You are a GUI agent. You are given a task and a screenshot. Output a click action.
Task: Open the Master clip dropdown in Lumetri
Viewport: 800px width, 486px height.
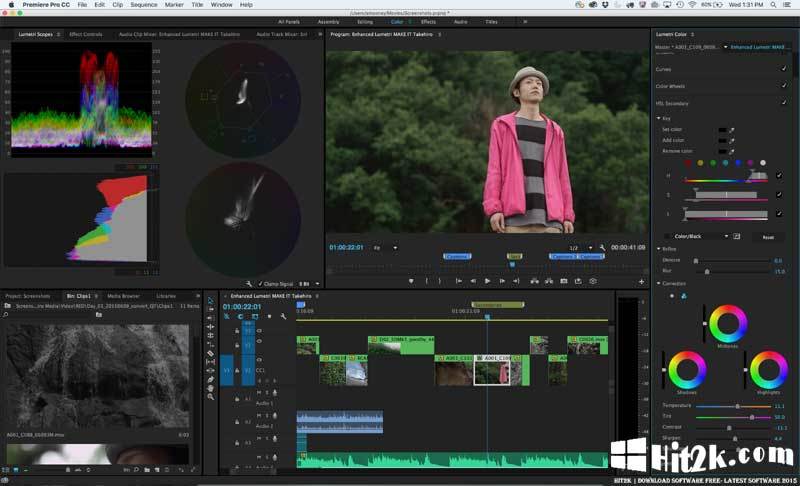[726, 47]
